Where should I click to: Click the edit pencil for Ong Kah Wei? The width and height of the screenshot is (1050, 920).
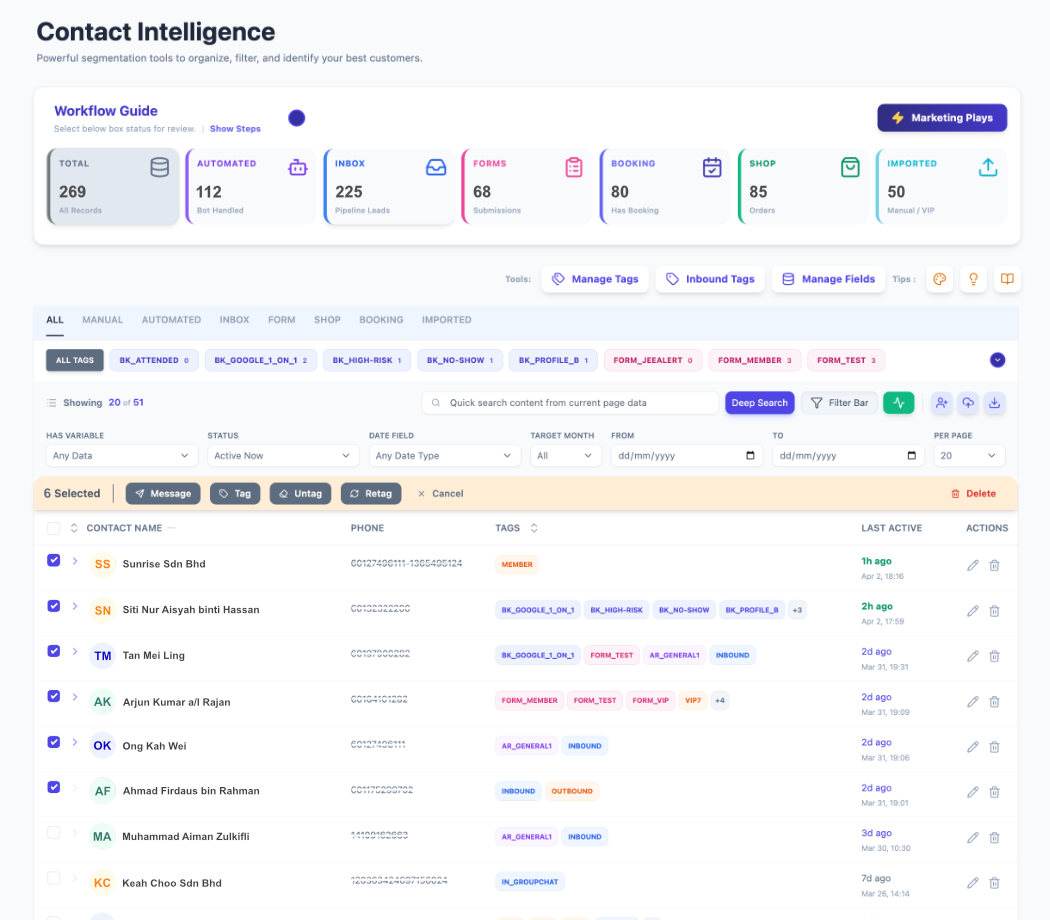click(x=972, y=746)
